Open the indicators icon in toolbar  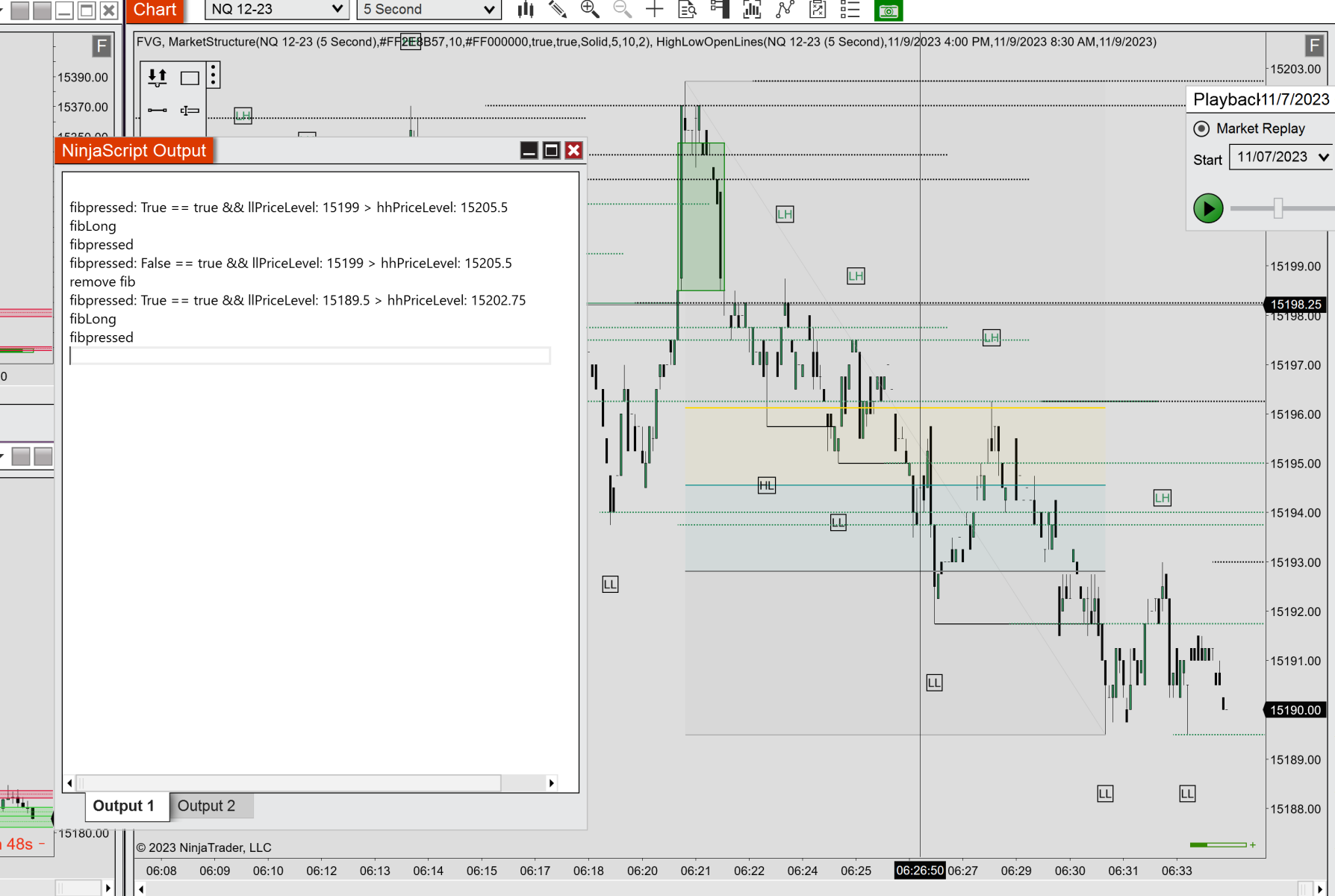coord(752,10)
